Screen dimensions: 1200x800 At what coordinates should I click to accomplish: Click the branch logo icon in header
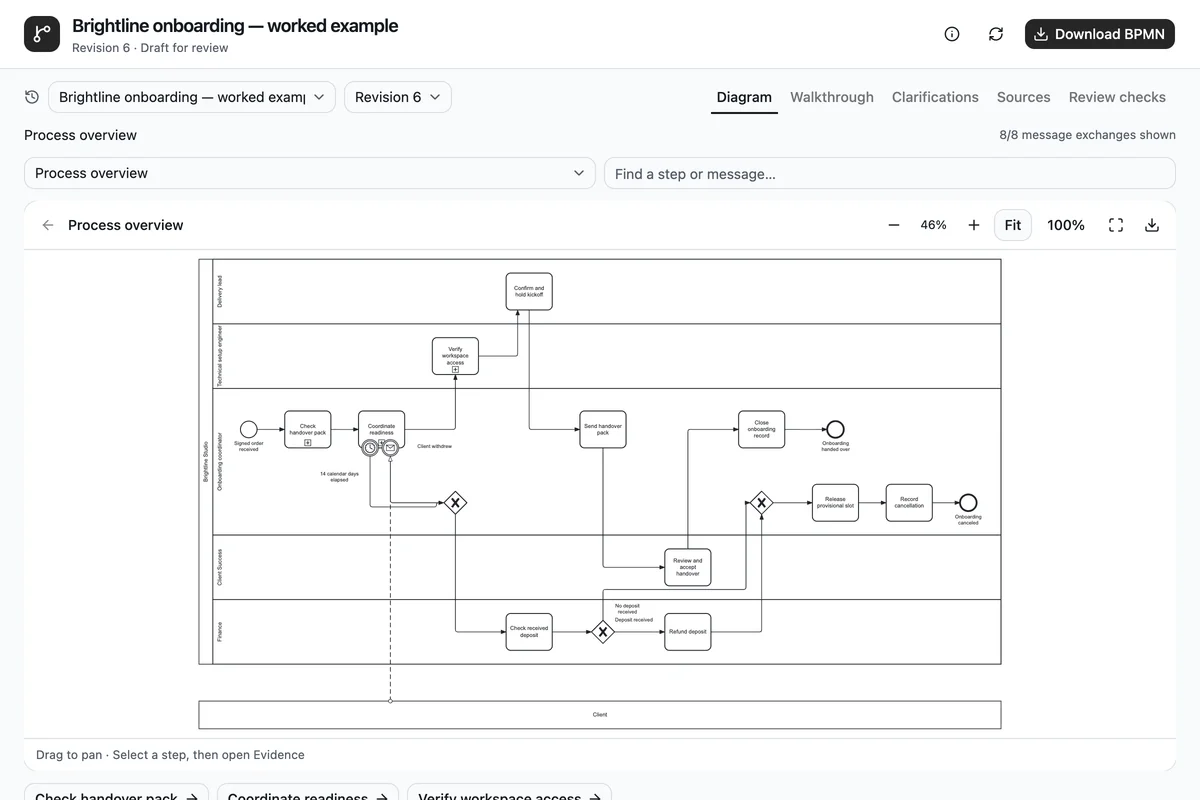click(x=42, y=34)
